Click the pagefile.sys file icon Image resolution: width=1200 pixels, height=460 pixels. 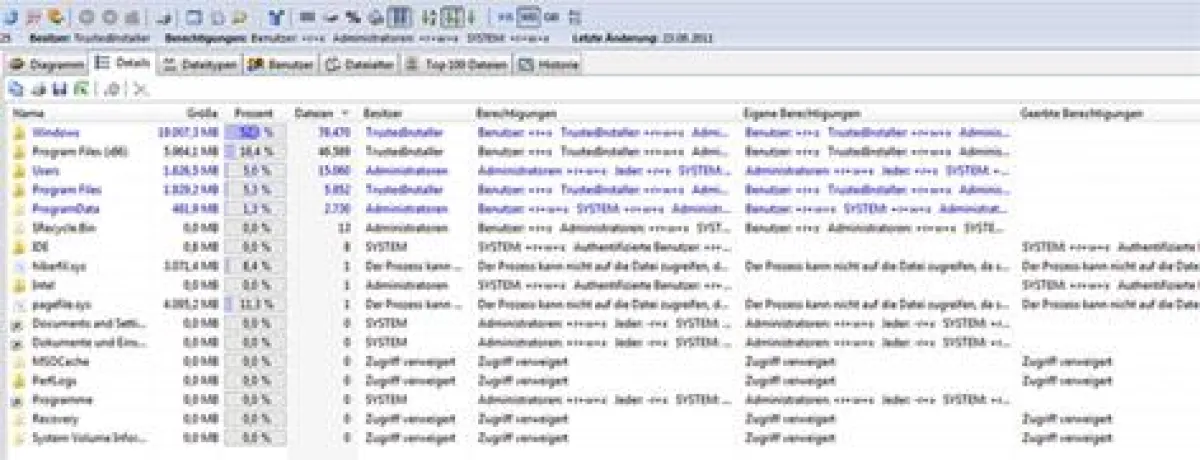18,304
